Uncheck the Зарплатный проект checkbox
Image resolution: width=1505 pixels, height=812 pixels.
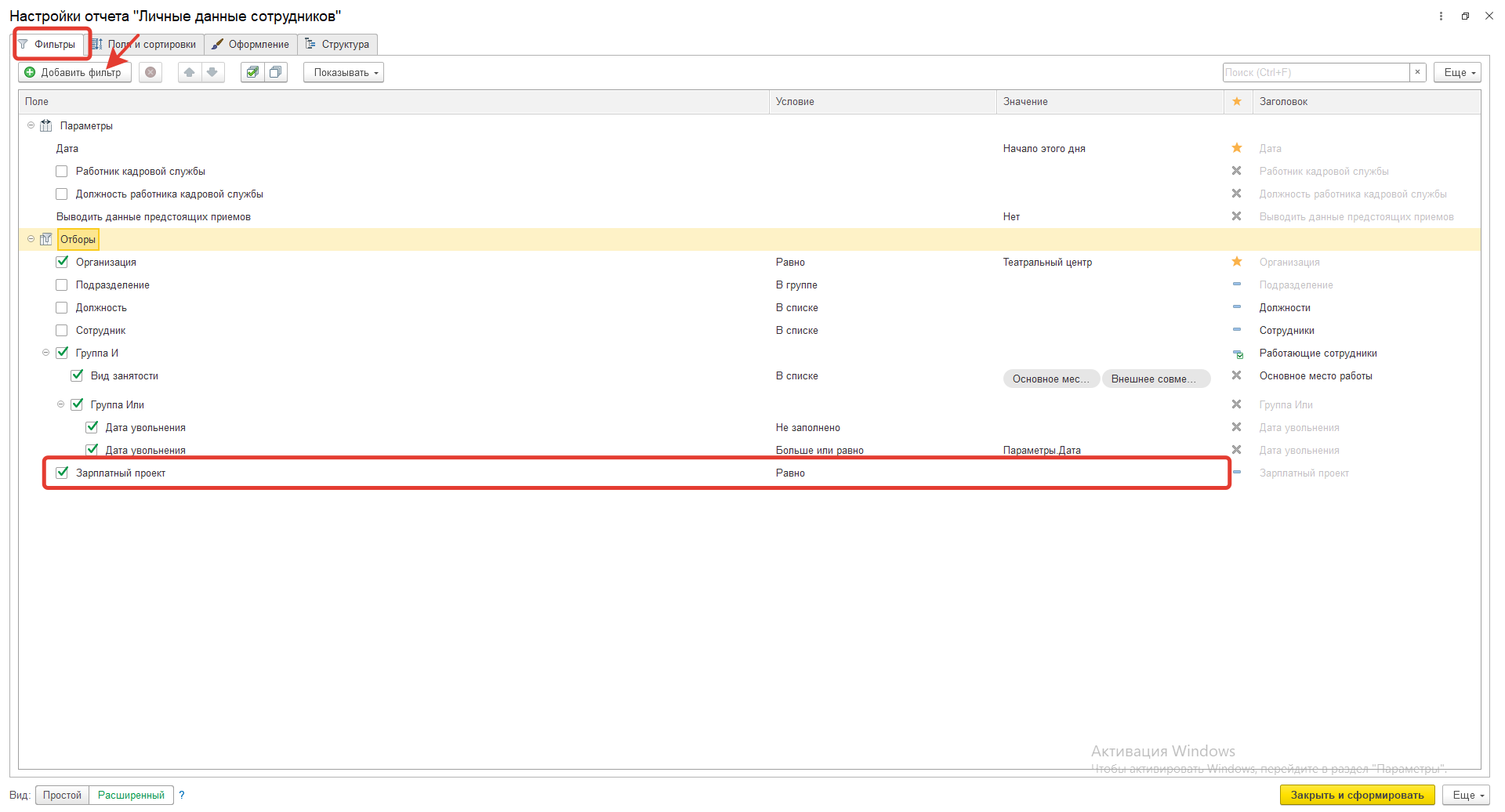coord(62,473)
